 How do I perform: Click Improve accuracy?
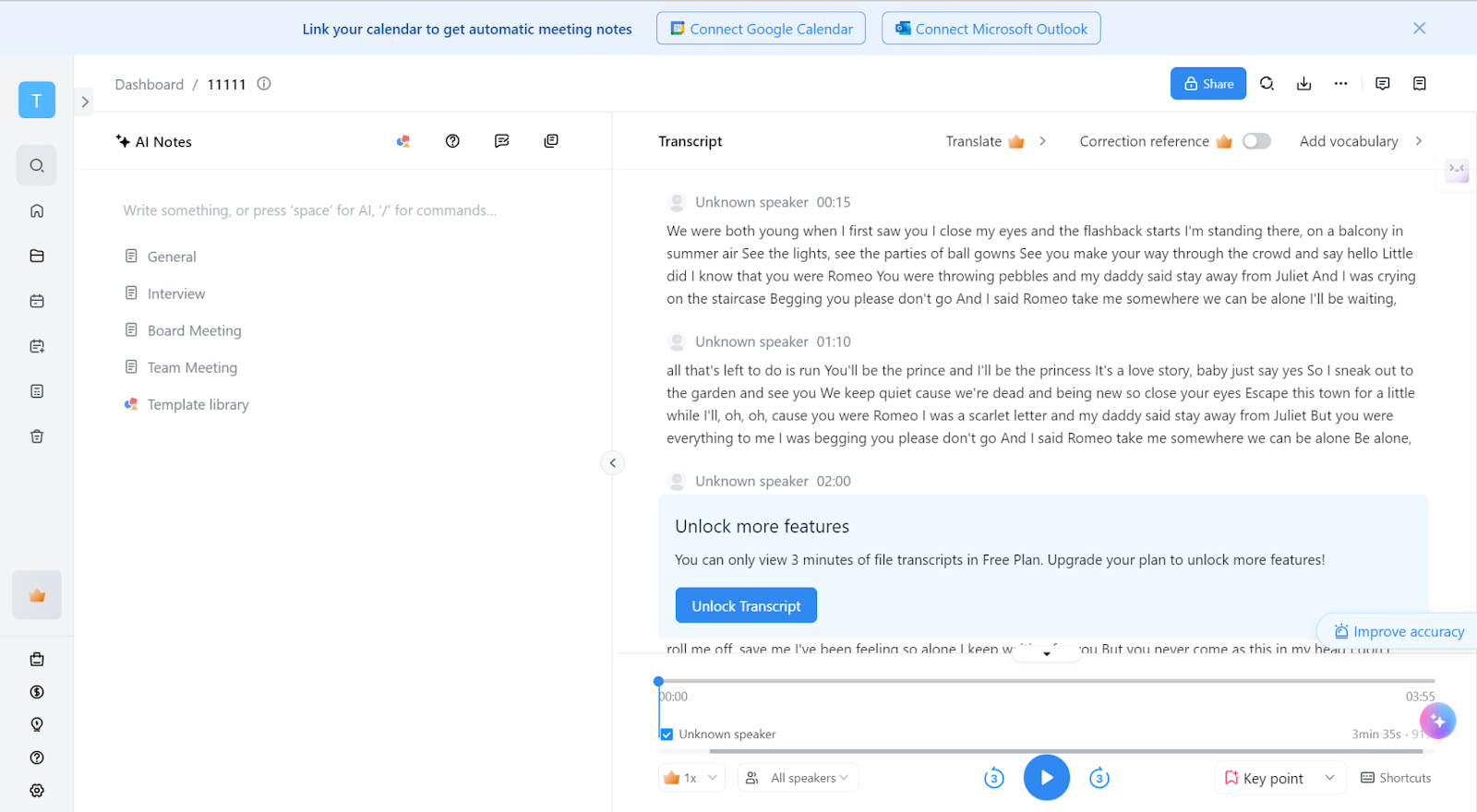[1399, 631]
